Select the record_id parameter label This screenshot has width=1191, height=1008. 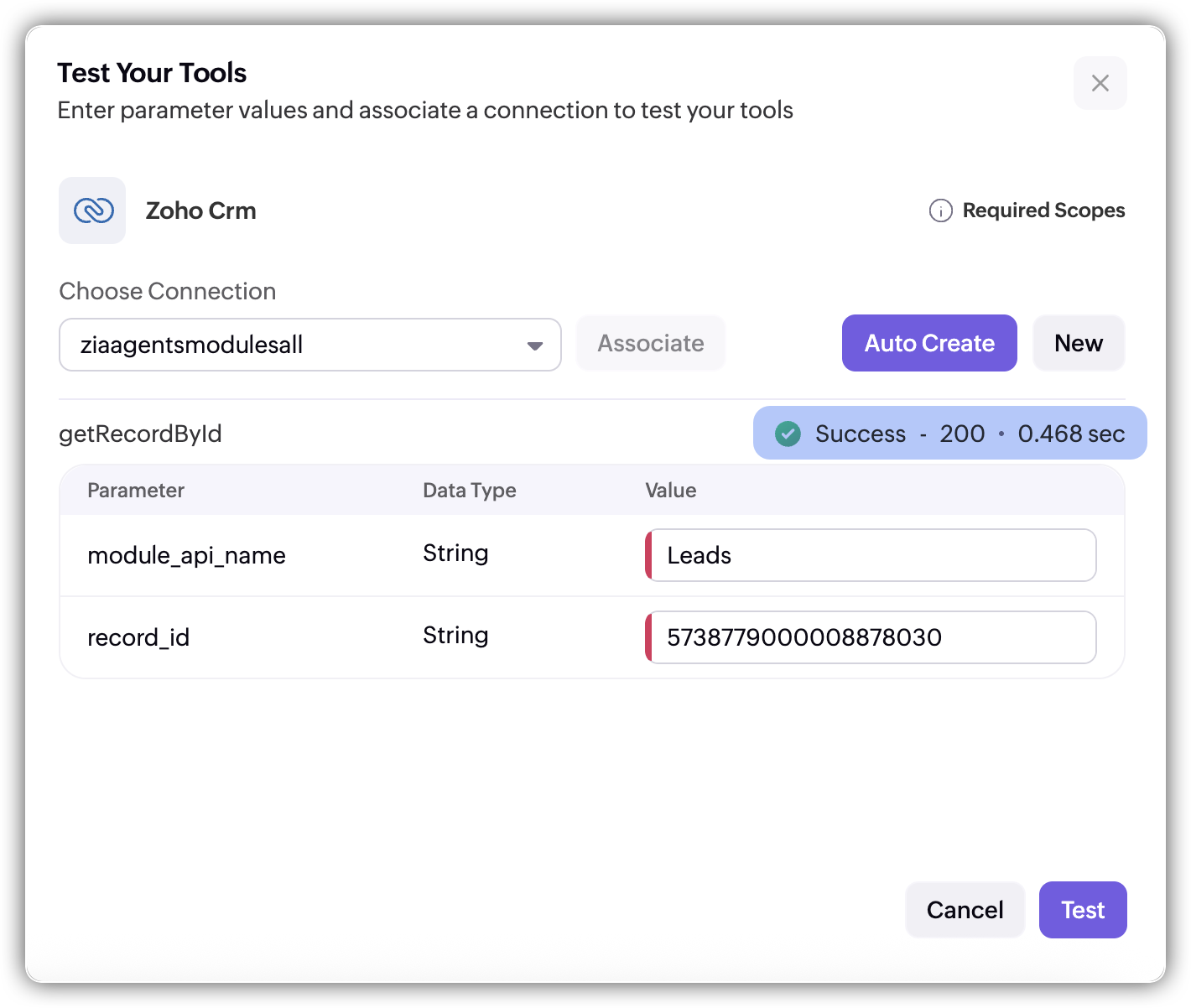(x=138, y=637)
